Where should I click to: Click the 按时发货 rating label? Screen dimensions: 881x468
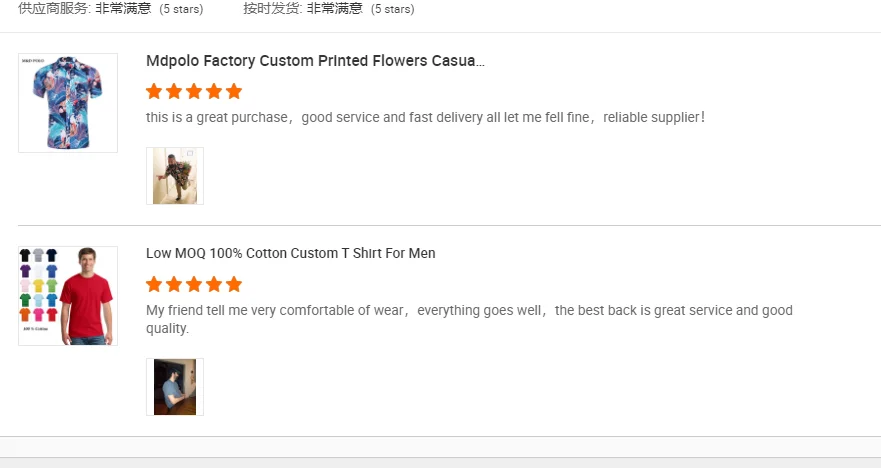[272, 9]
